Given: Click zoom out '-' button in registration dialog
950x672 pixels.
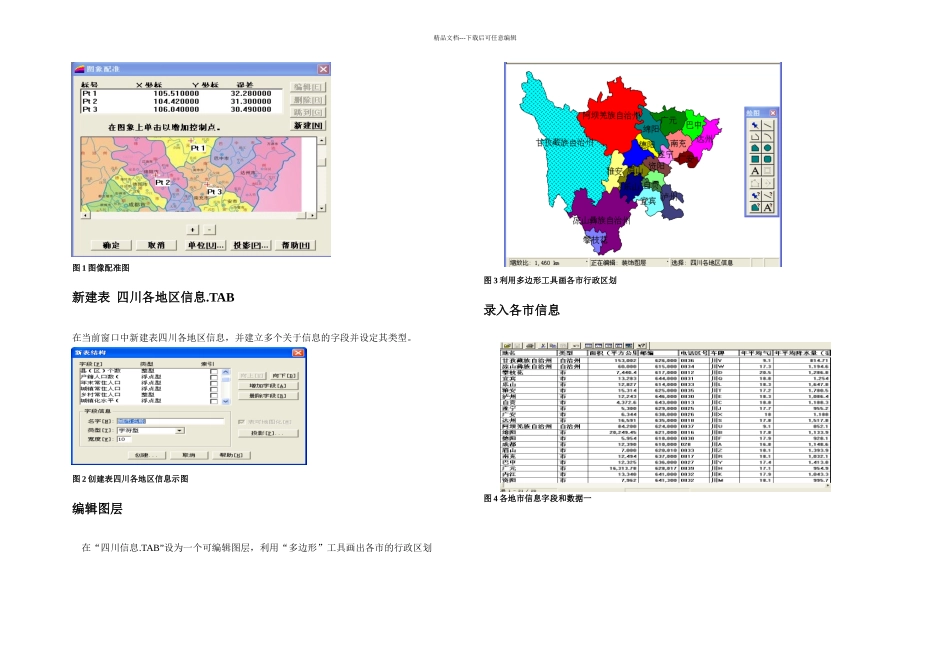Looking at the screenshot, I should tap(209, 230).
